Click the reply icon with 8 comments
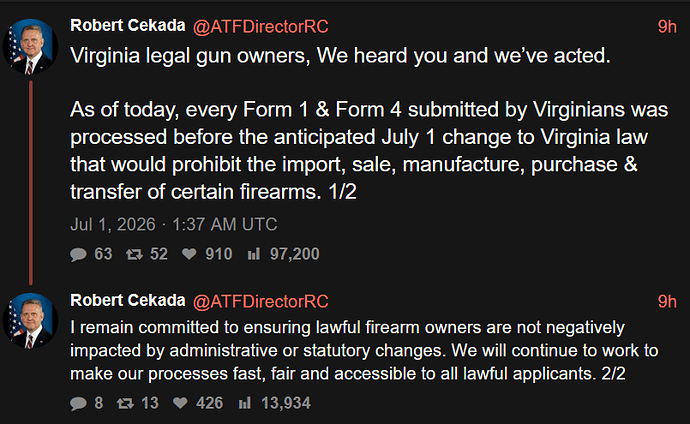The height and width of the screenshot is (424, 690). [78, 403]
